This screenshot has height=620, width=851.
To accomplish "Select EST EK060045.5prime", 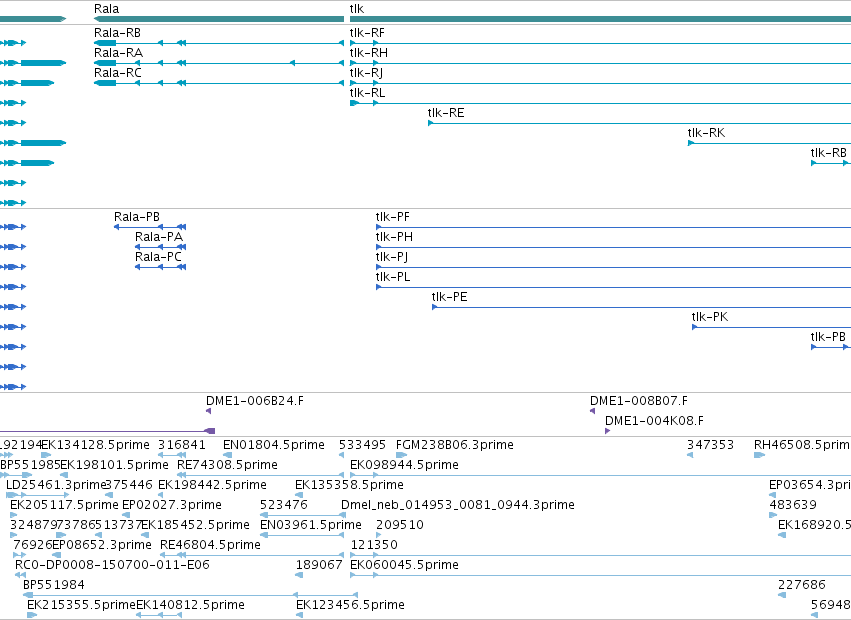I will coord(404,565).
